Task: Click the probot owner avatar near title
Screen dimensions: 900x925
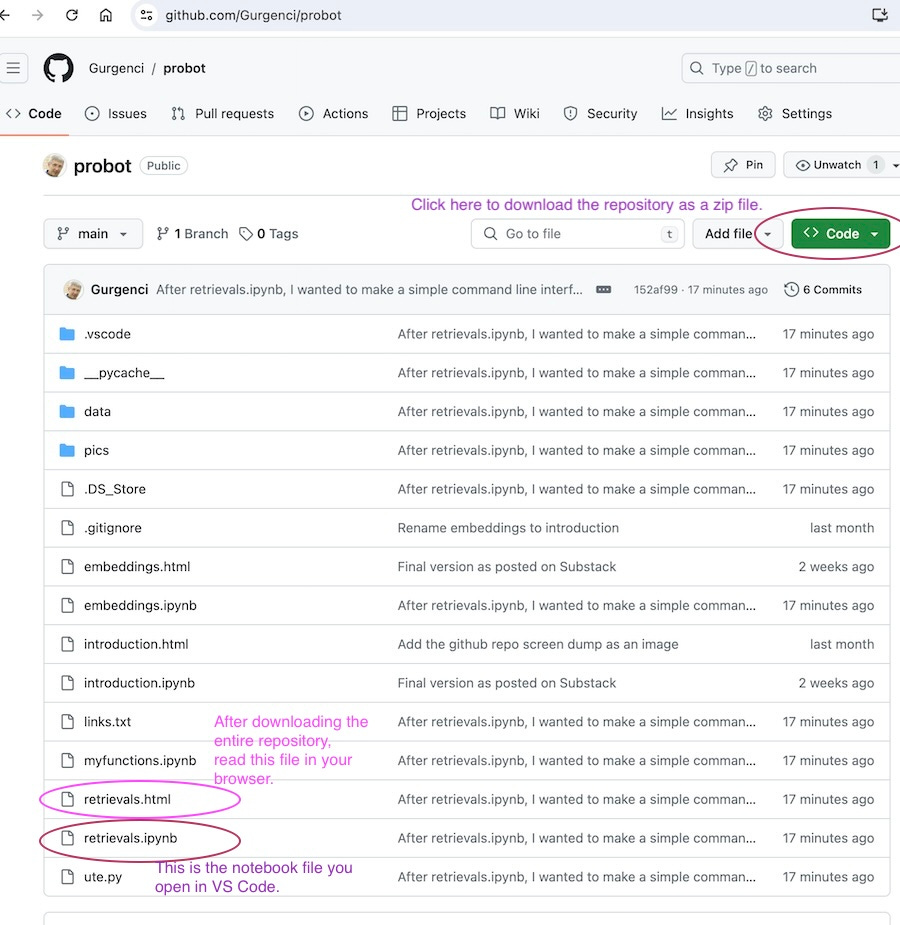Action: [54, 166]
